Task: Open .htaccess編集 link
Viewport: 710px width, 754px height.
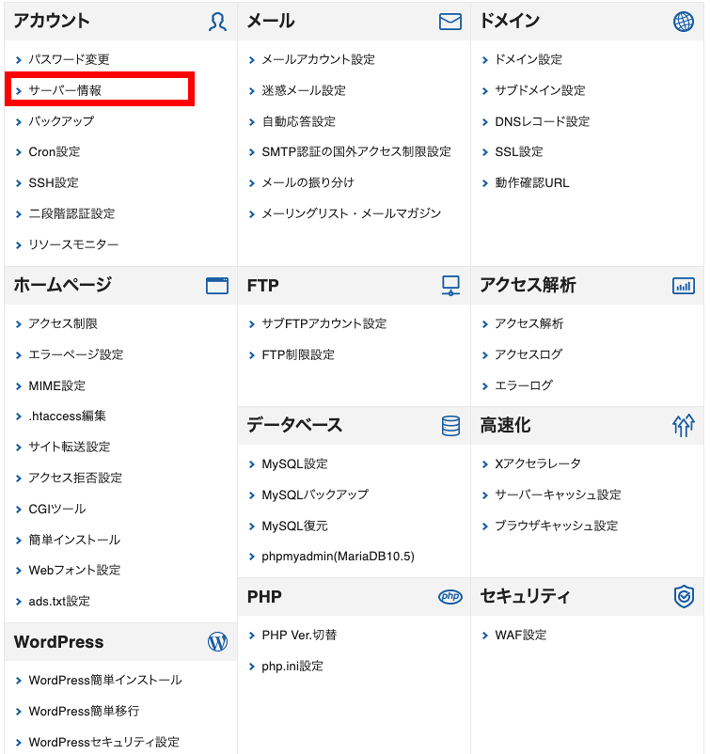Action: point(67,416)
